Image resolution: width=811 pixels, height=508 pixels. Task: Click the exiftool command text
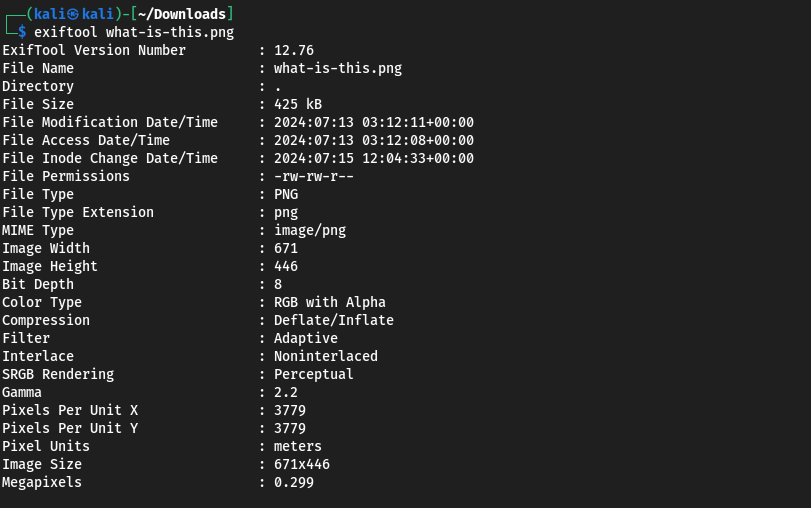click(66, 32)
